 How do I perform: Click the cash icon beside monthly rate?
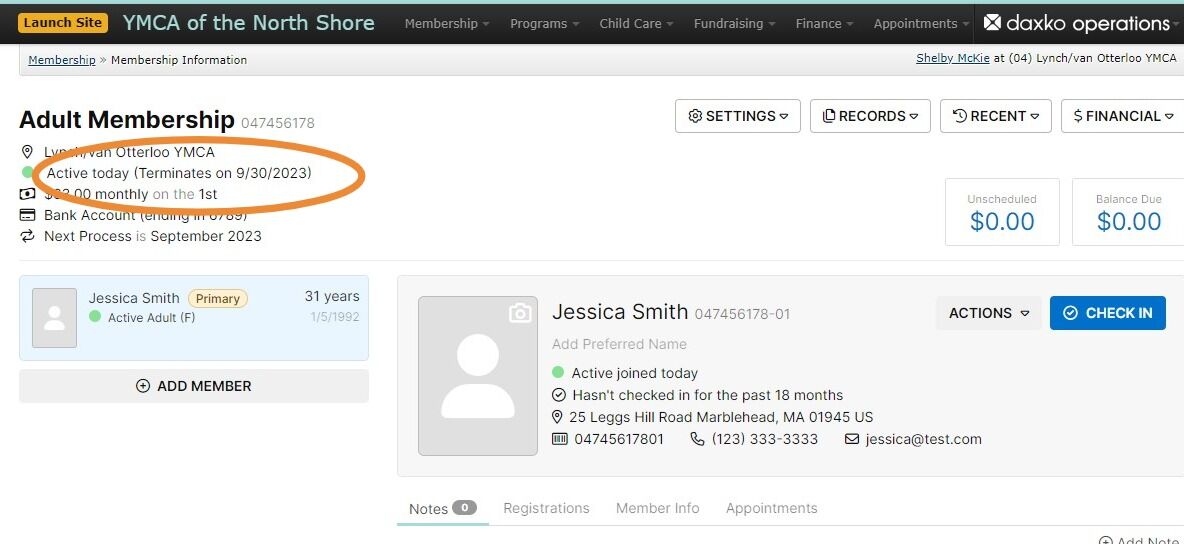tap(27, 194)
